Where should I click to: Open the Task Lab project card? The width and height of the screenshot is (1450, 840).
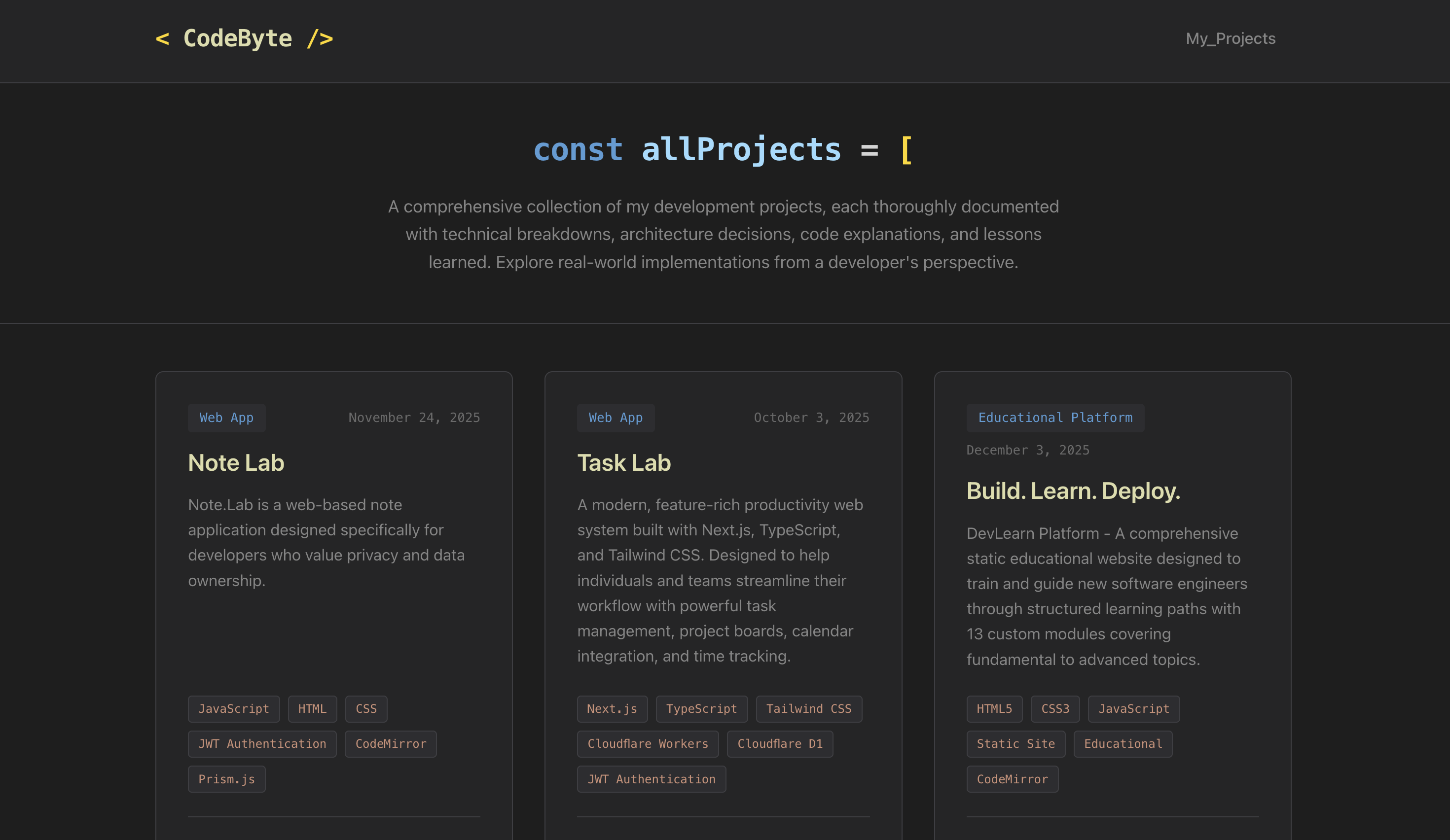coord(624,462)
